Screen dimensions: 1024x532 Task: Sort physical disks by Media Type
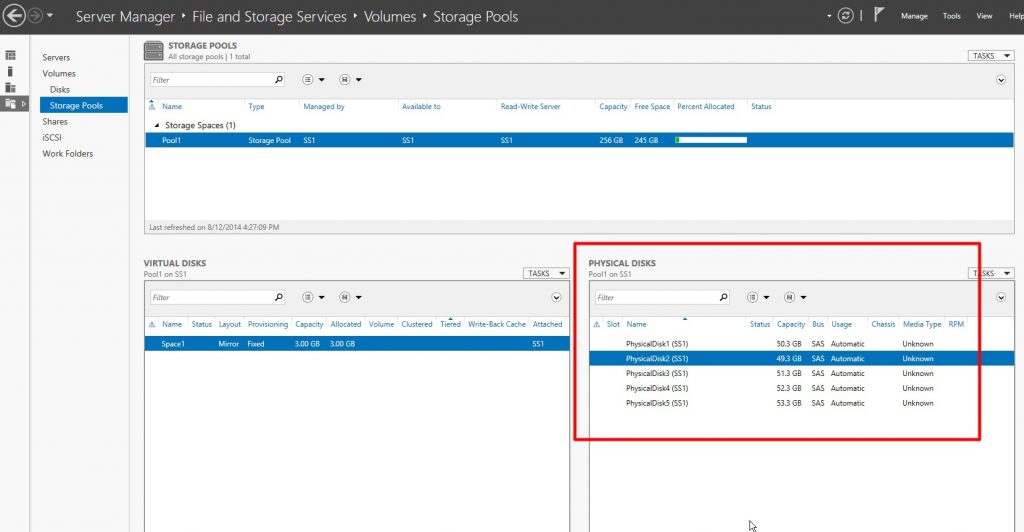[921, 324]
